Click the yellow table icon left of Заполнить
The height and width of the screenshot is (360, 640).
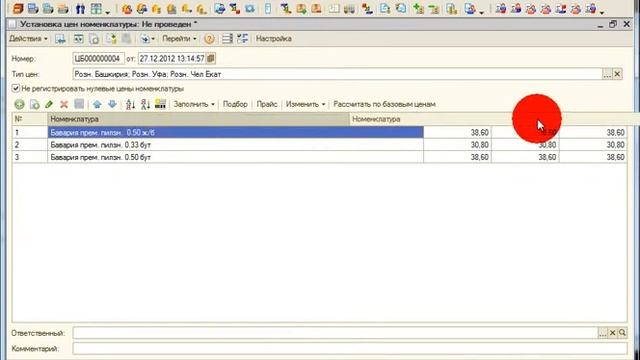(160, 104)
